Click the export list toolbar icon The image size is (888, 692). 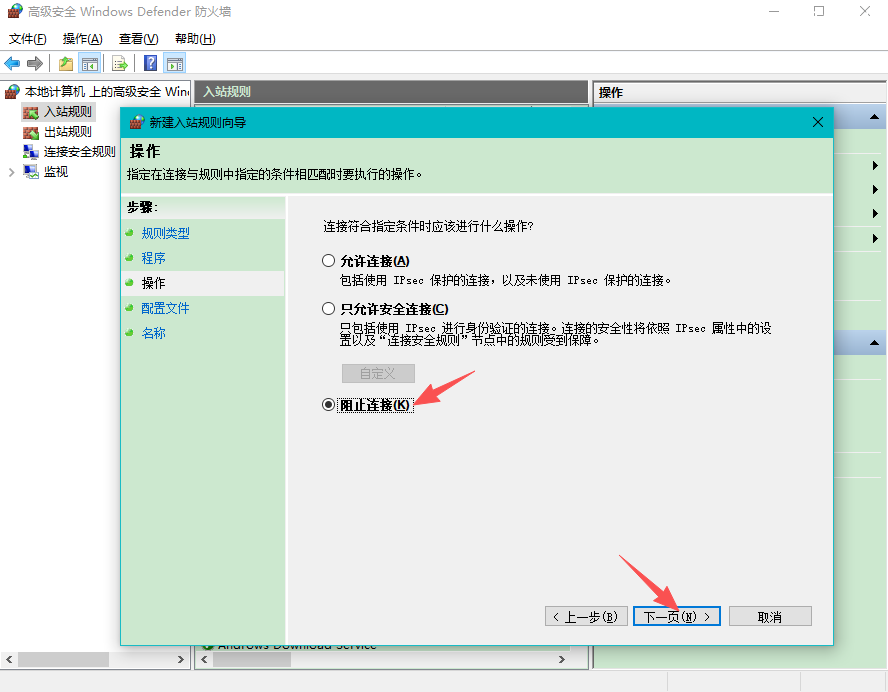pyautogui.click(x=119, y=62)
